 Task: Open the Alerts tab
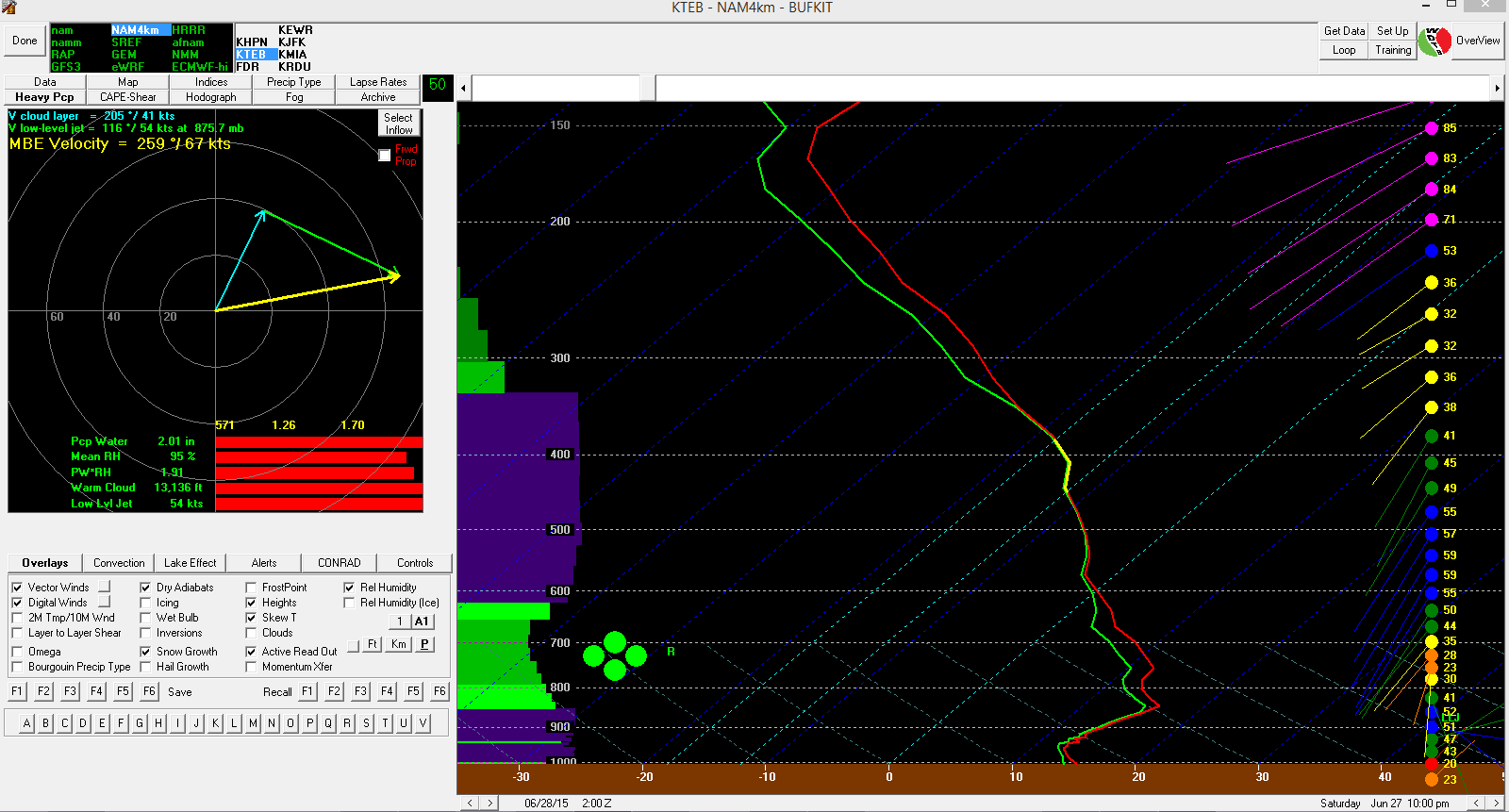tap(264, 563)
